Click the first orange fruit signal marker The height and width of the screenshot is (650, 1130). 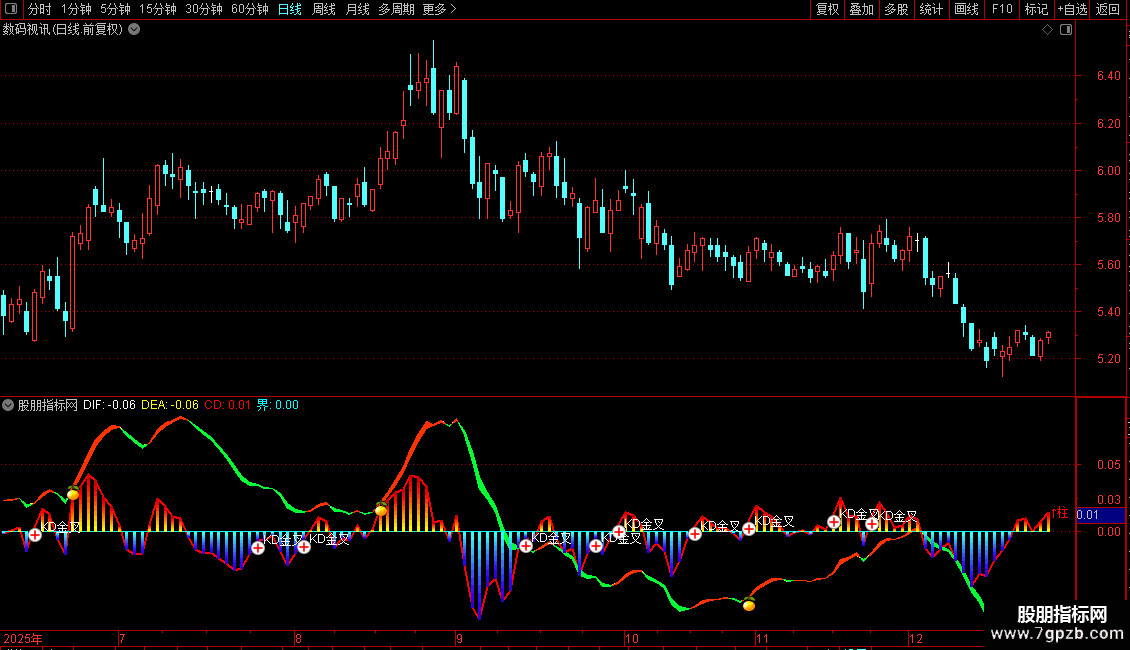(x=73, y=493)
